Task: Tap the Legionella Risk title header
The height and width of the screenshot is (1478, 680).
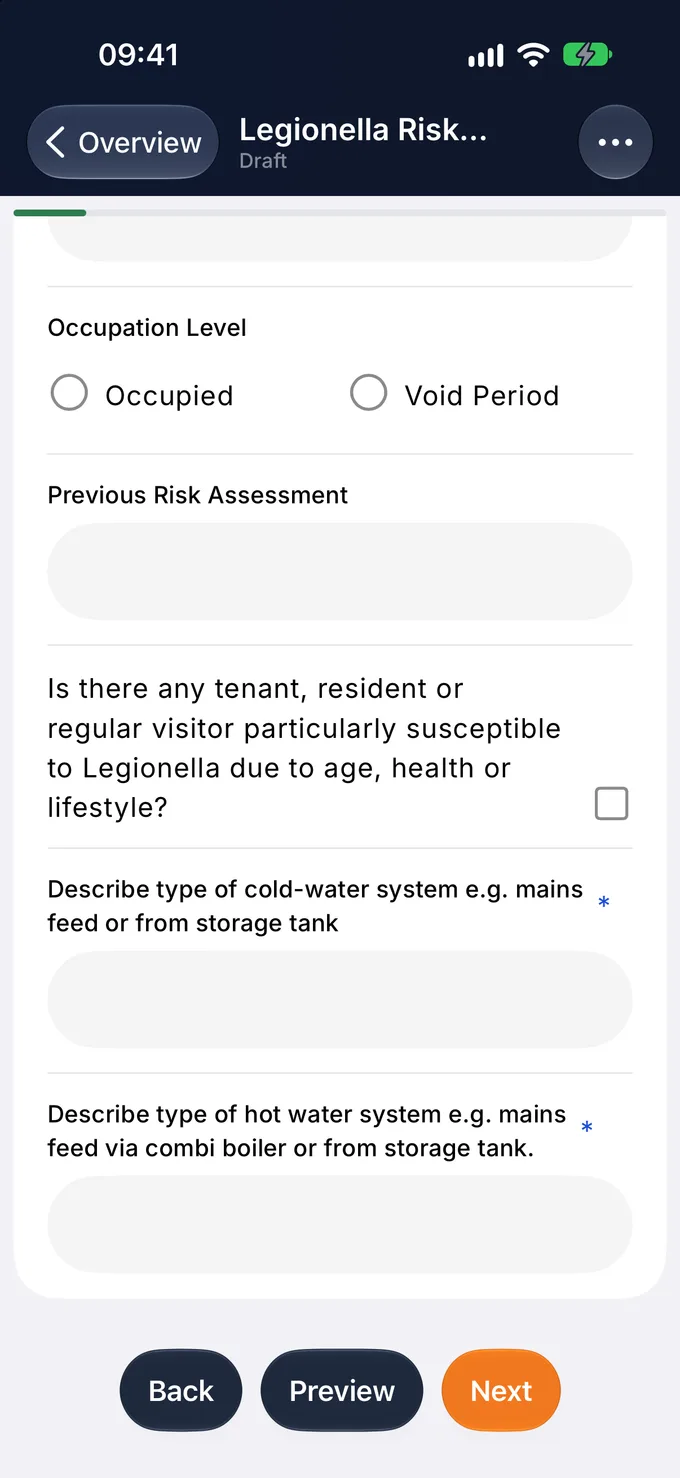Action: click(x=363, y=130)
